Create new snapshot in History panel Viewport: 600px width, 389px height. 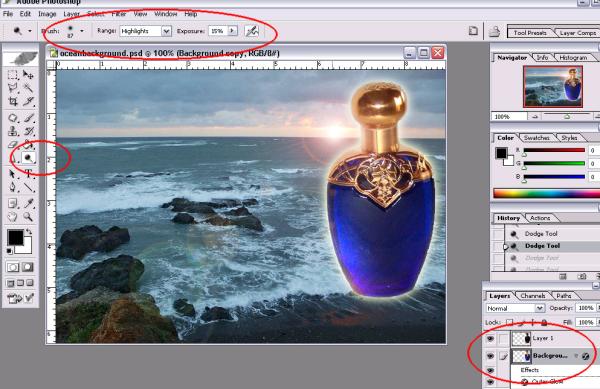click(x=582, y=276)
